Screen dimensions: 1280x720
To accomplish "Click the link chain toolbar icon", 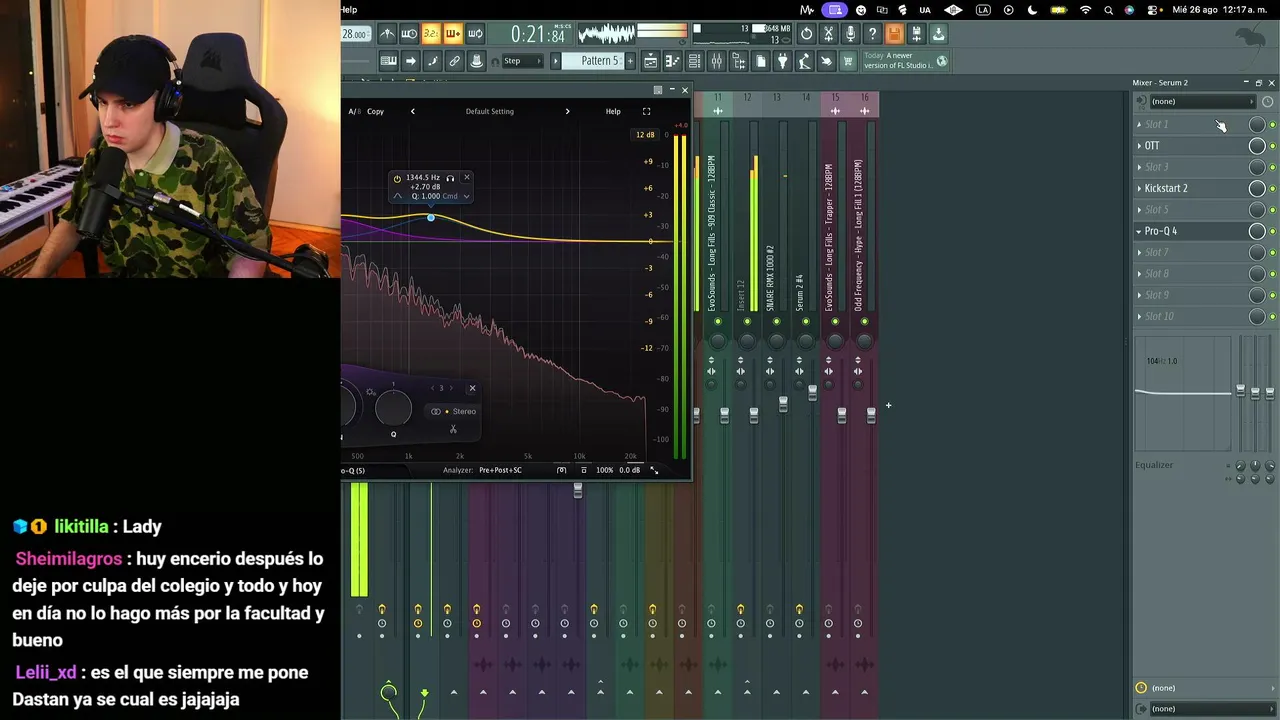I will [x=454, y=61].
